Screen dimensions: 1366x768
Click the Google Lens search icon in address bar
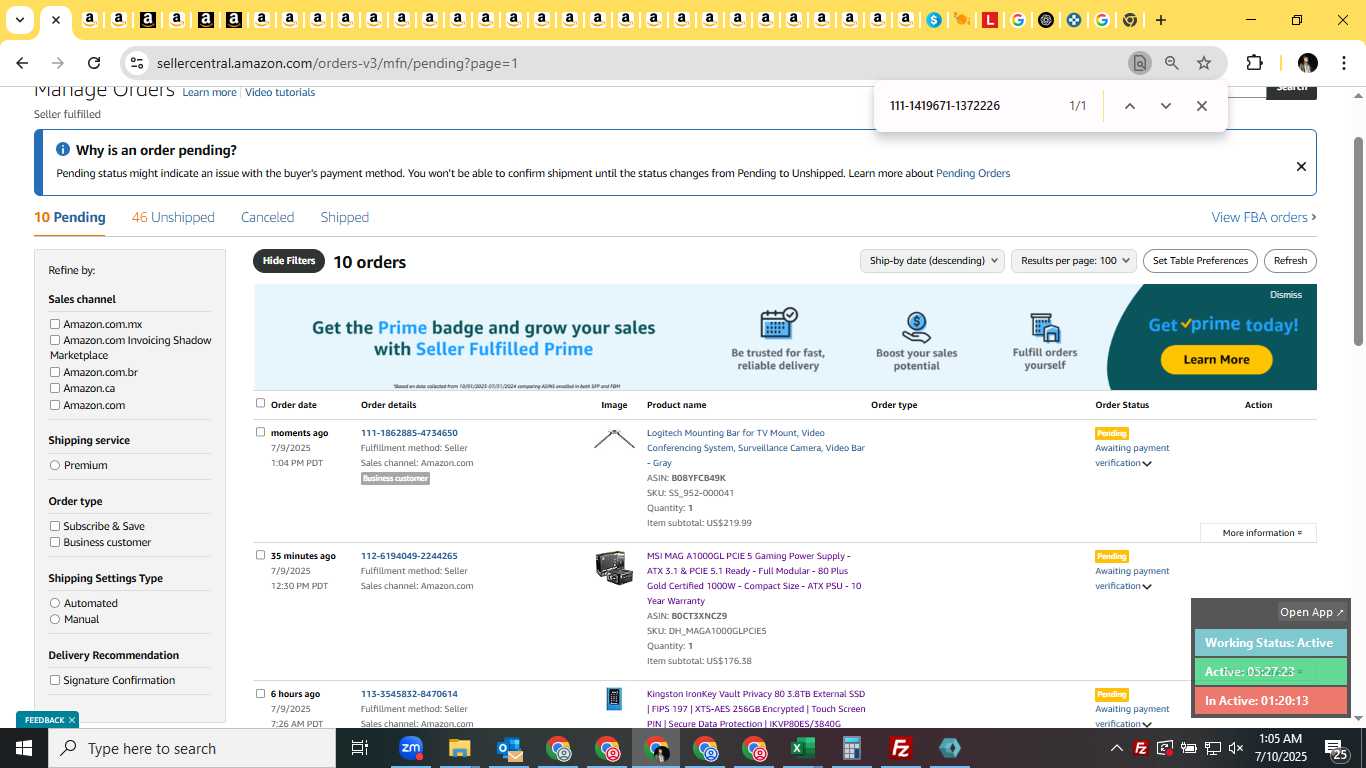[1139, 63]
